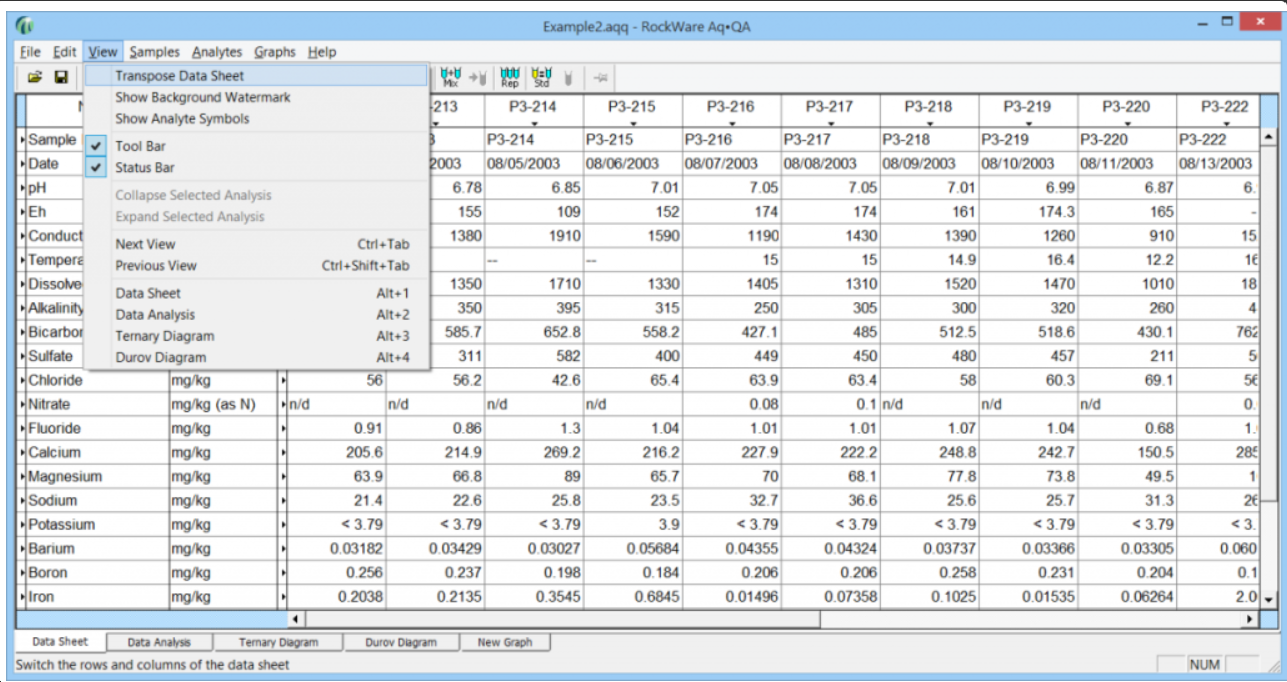Open the unit arrow after Calcium mg/kg
The width and height of the screenshot is (1287, 682).
[283, 453]
